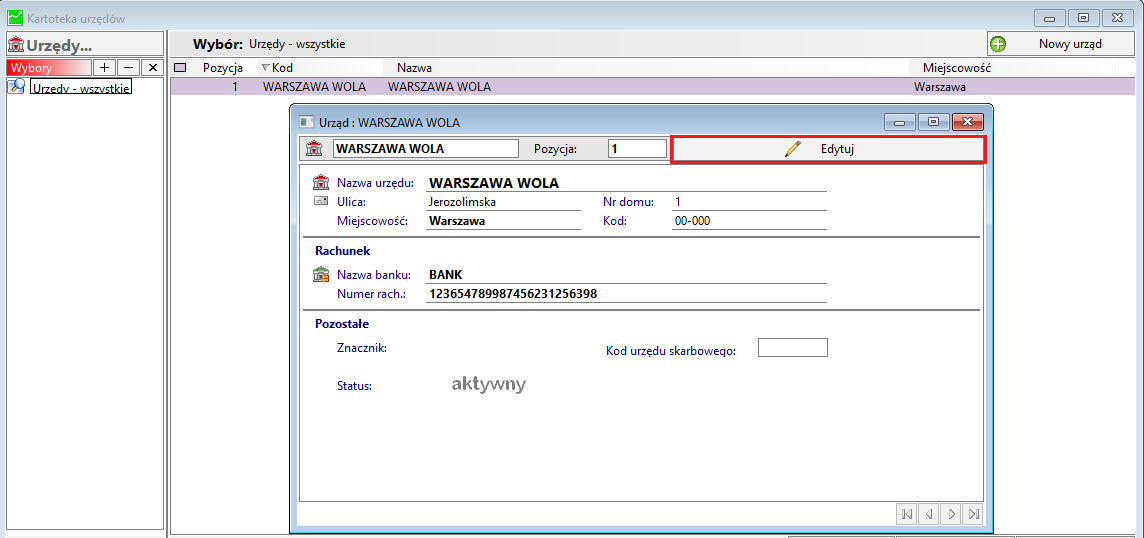The image size is (1144, 538).
Task: Select Urzędy - wszystkie tree item
Action: 80,88
